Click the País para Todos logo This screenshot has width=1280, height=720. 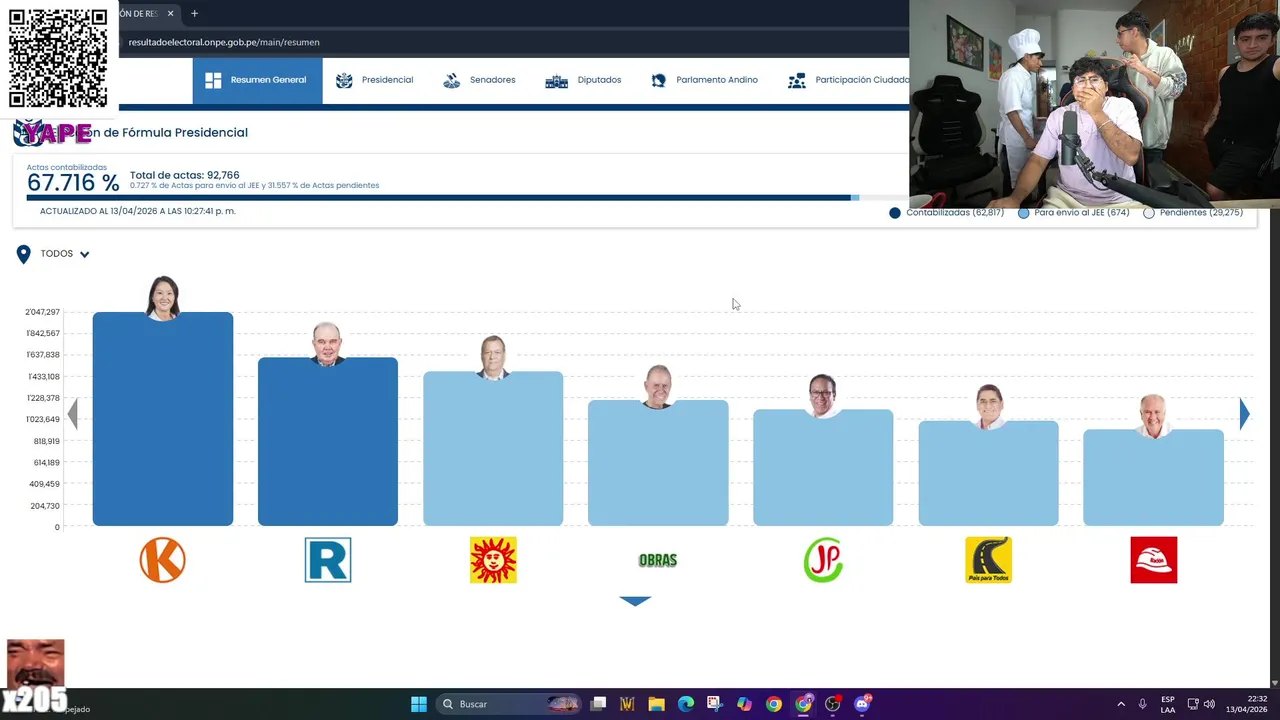[x=988, y=560]
